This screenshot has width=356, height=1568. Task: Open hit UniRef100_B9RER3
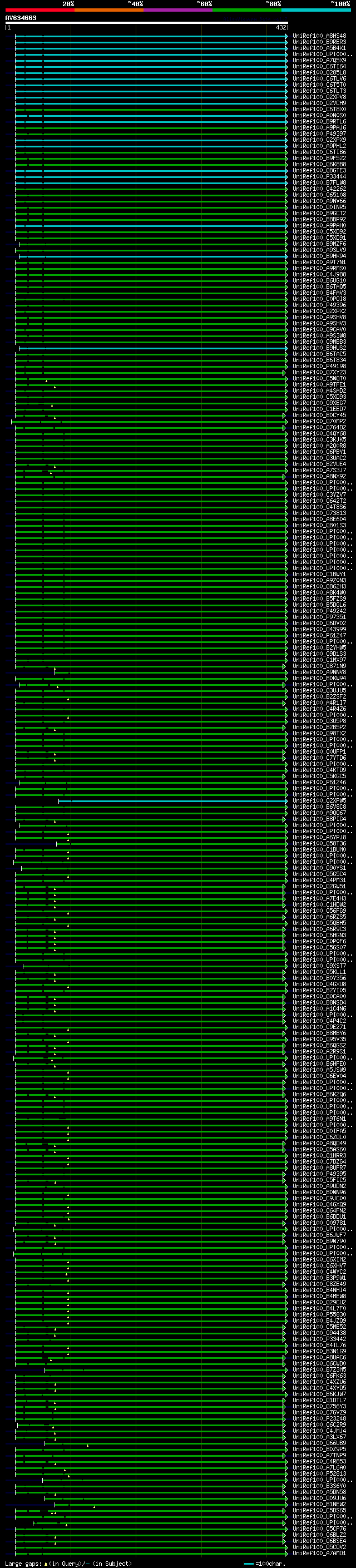[319, 42]
